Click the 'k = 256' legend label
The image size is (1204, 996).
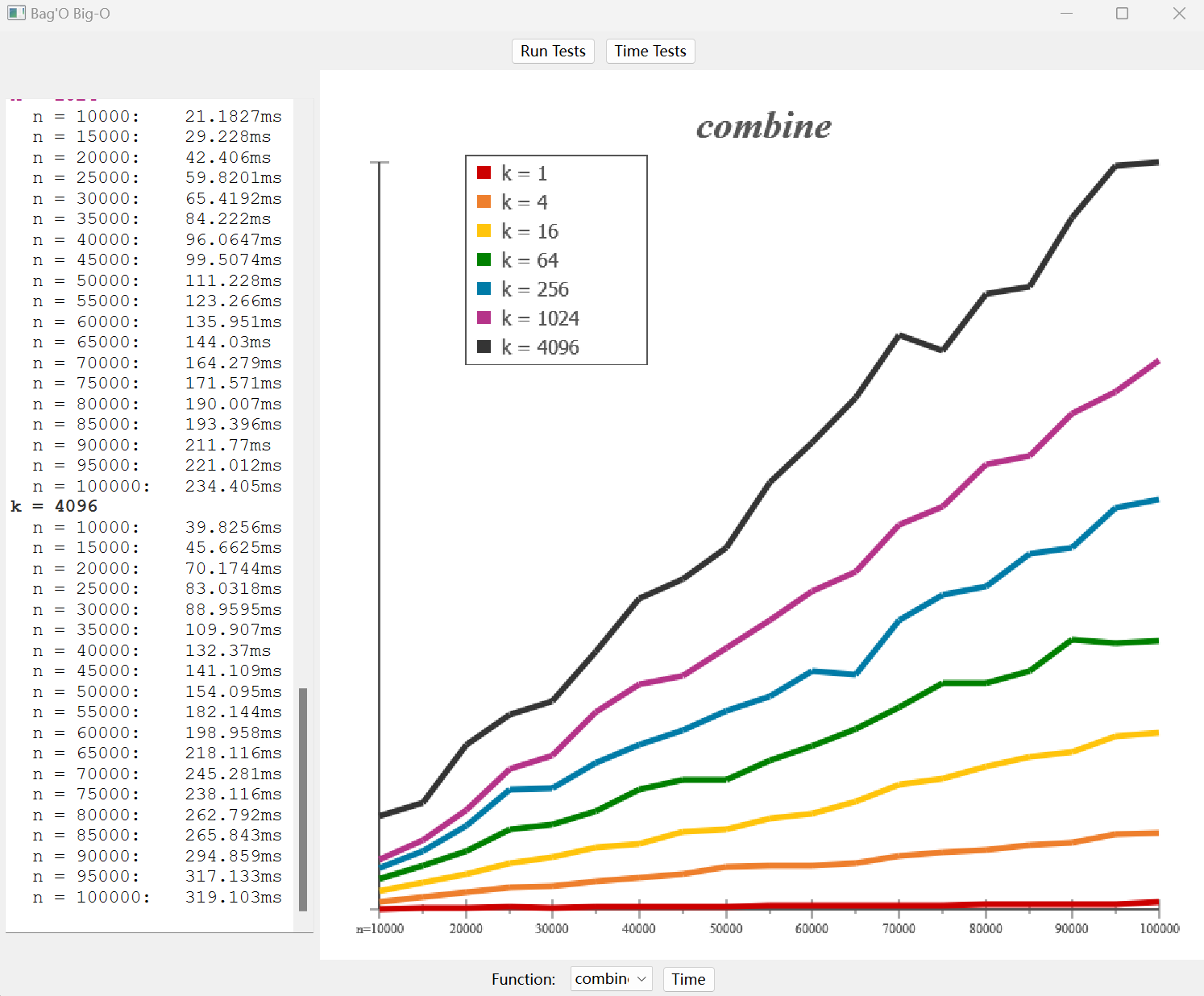535,289
